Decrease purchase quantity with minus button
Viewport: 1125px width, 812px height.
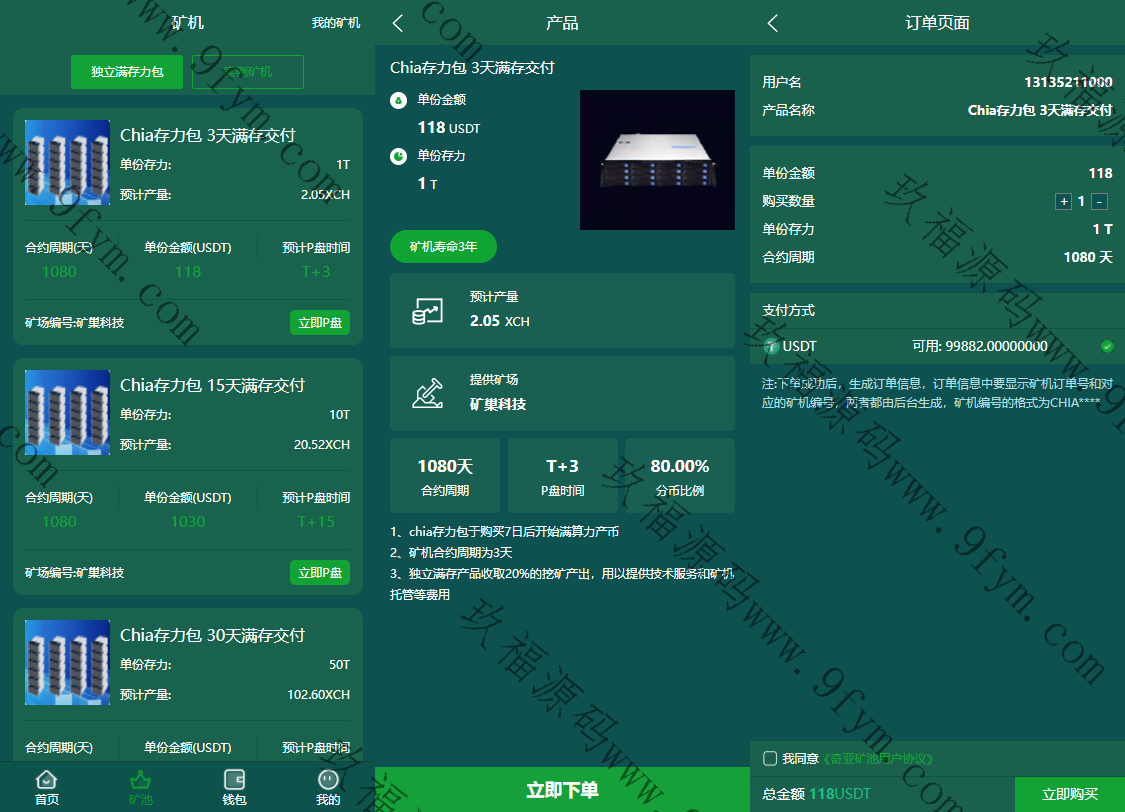pyautogui.click(x=1099, y=201)
